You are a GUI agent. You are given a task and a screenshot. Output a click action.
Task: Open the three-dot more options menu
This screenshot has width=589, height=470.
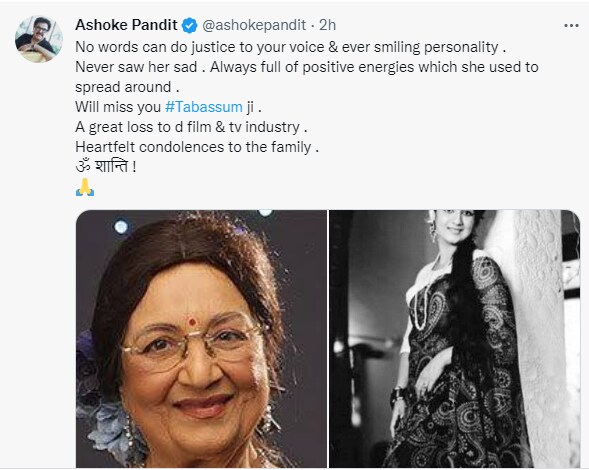click(x=571, y=26)
